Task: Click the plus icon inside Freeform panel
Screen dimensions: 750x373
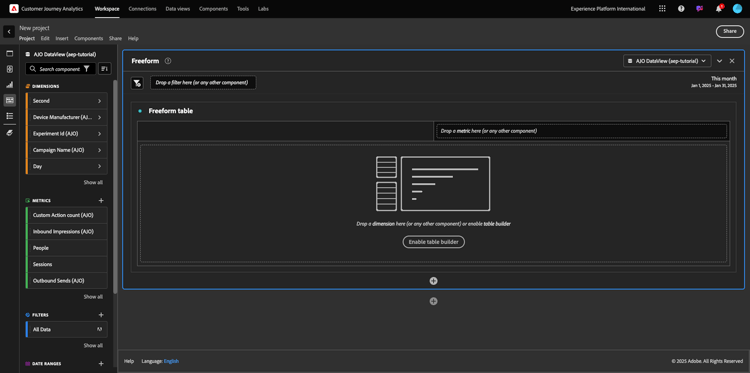Action: [x=433, y=281]
